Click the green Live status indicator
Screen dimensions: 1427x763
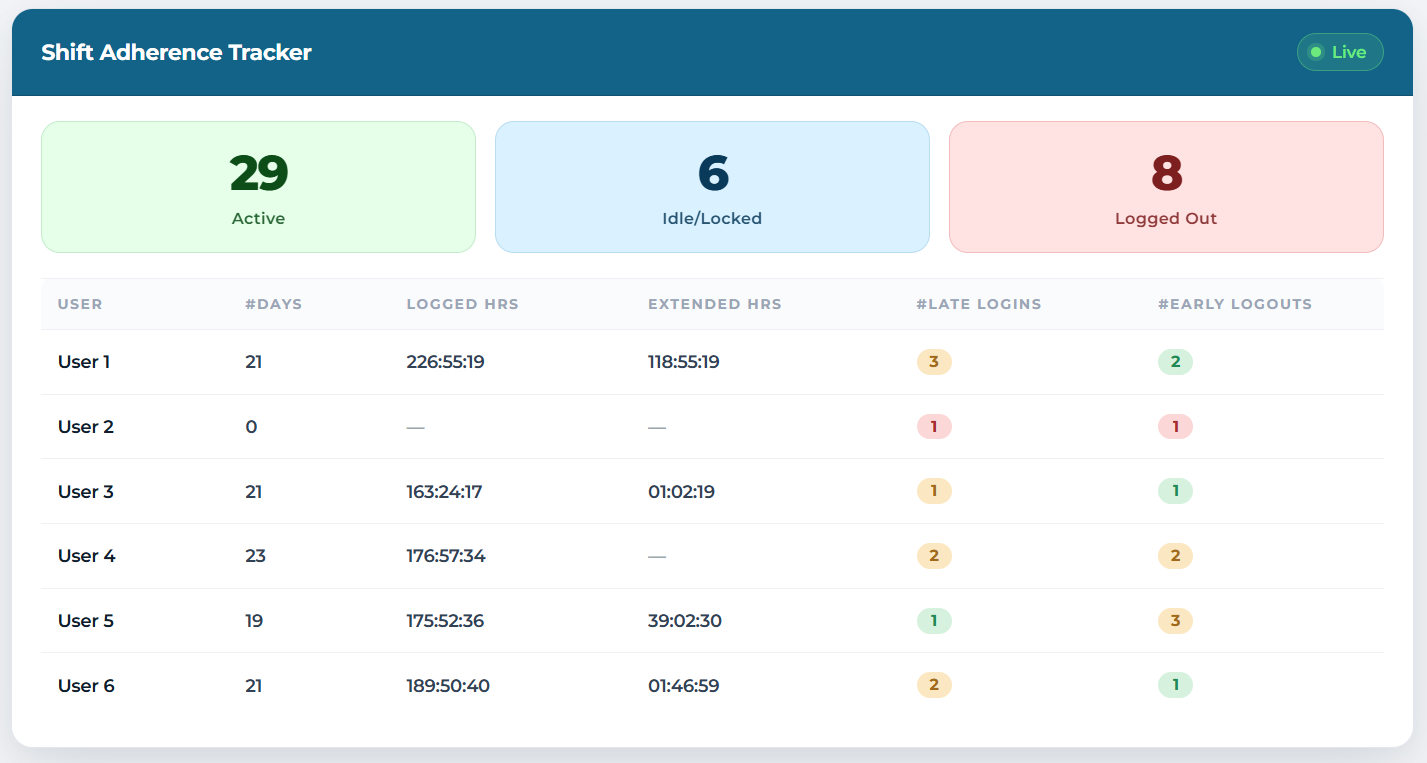click(1339, 52)
